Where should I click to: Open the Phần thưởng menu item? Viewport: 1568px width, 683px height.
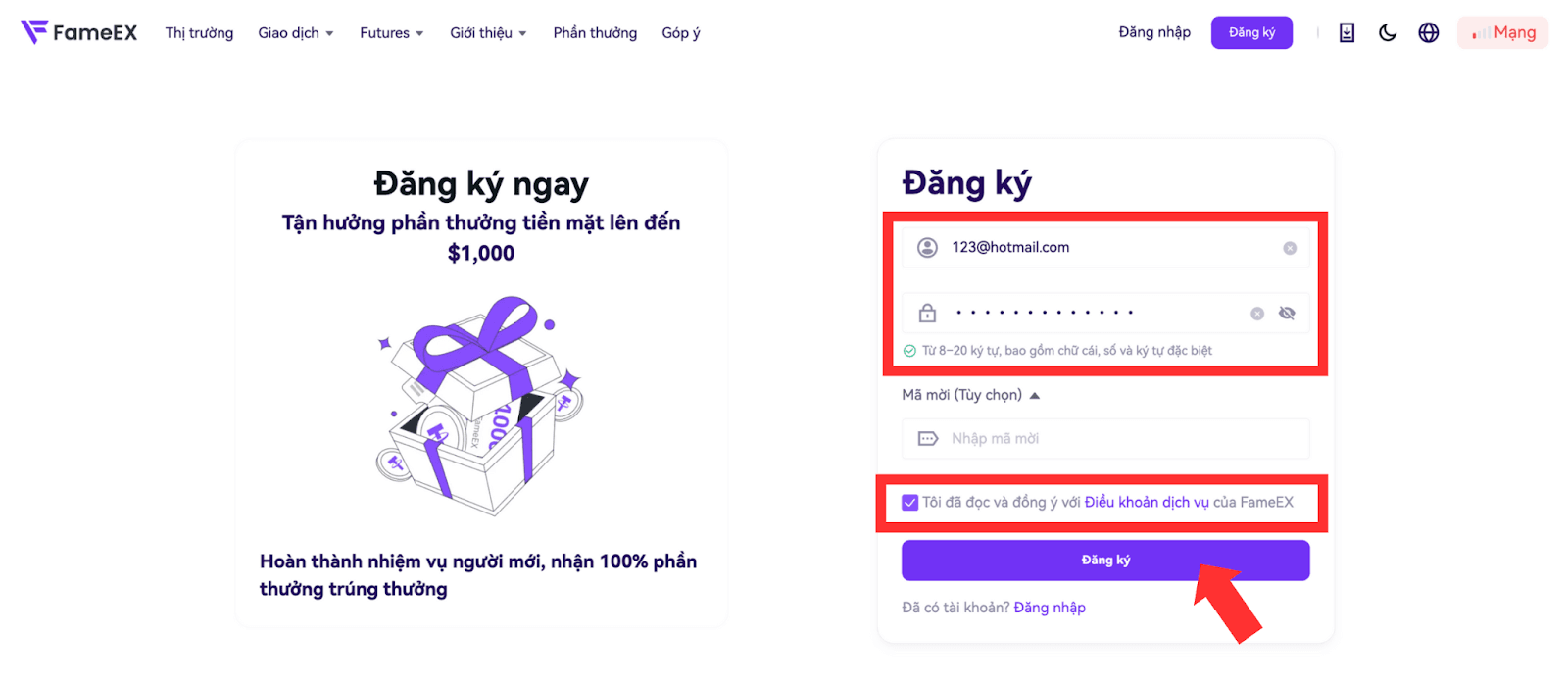click(595, 33)
